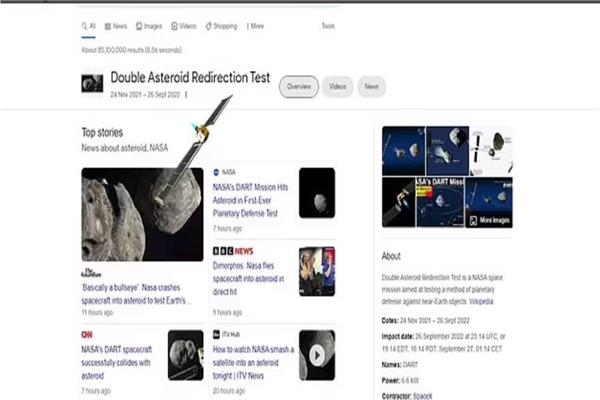Image resolution: width=600 pixels, height=400 pixels.
Task: Click the Impact date row text
Action: click(443, 343)
